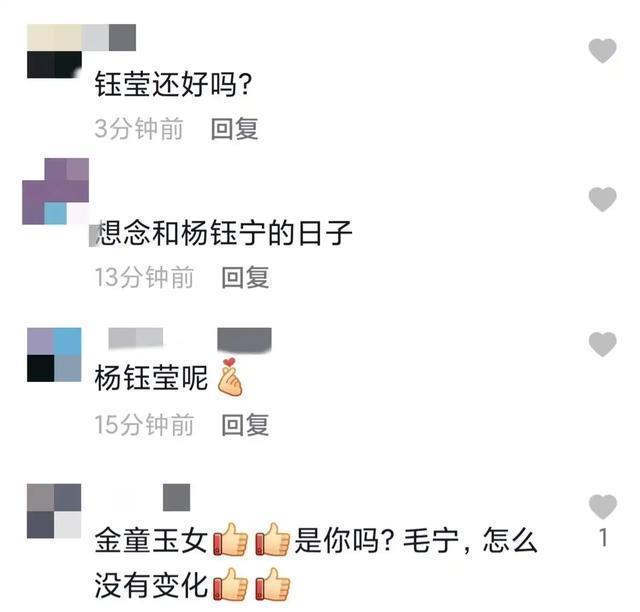
Task: Tap the heart on the "金童玉女" comment
Action: coord(602,506)
